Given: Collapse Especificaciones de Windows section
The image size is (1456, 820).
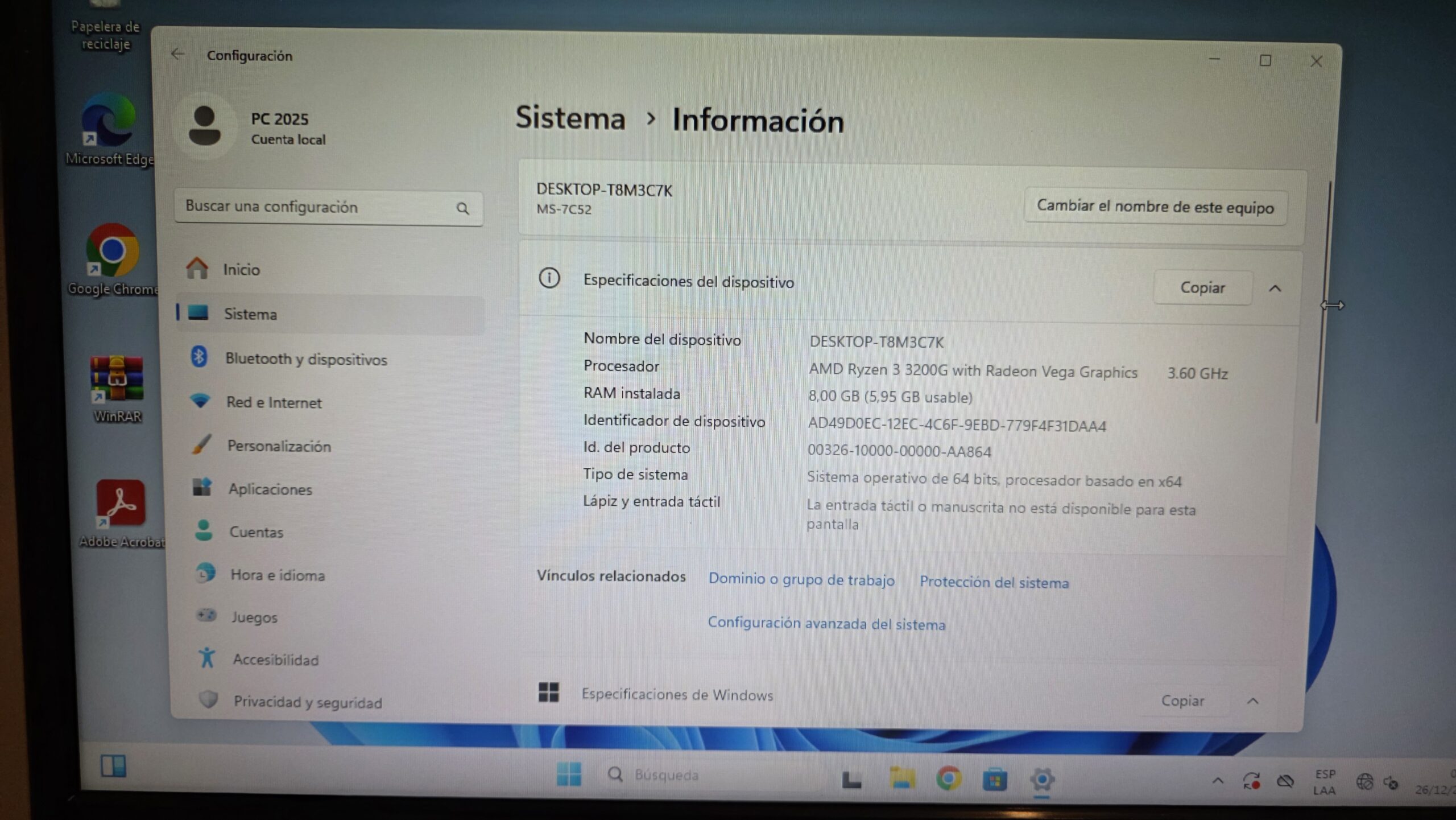Looking at the screenshot, I should click(x=1252, y=701).
